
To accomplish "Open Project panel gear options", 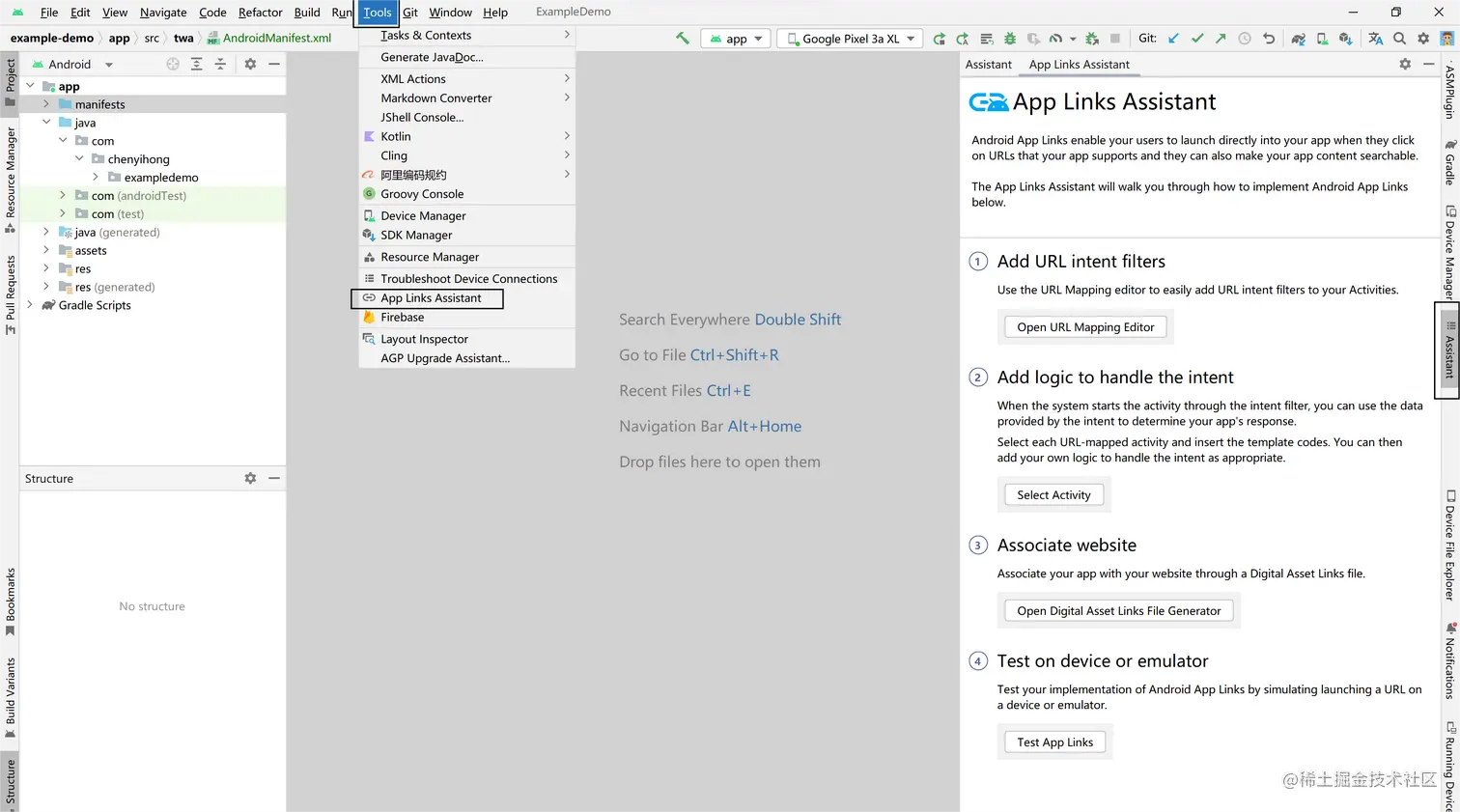I will click(x=250, y=64).
